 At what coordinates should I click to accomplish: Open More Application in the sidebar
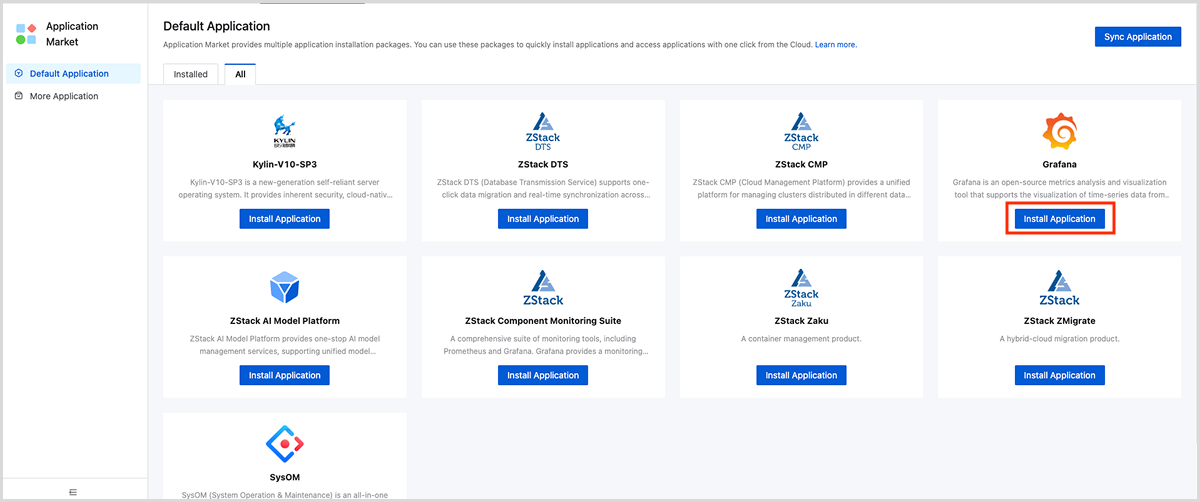click(x=64, y=96)
